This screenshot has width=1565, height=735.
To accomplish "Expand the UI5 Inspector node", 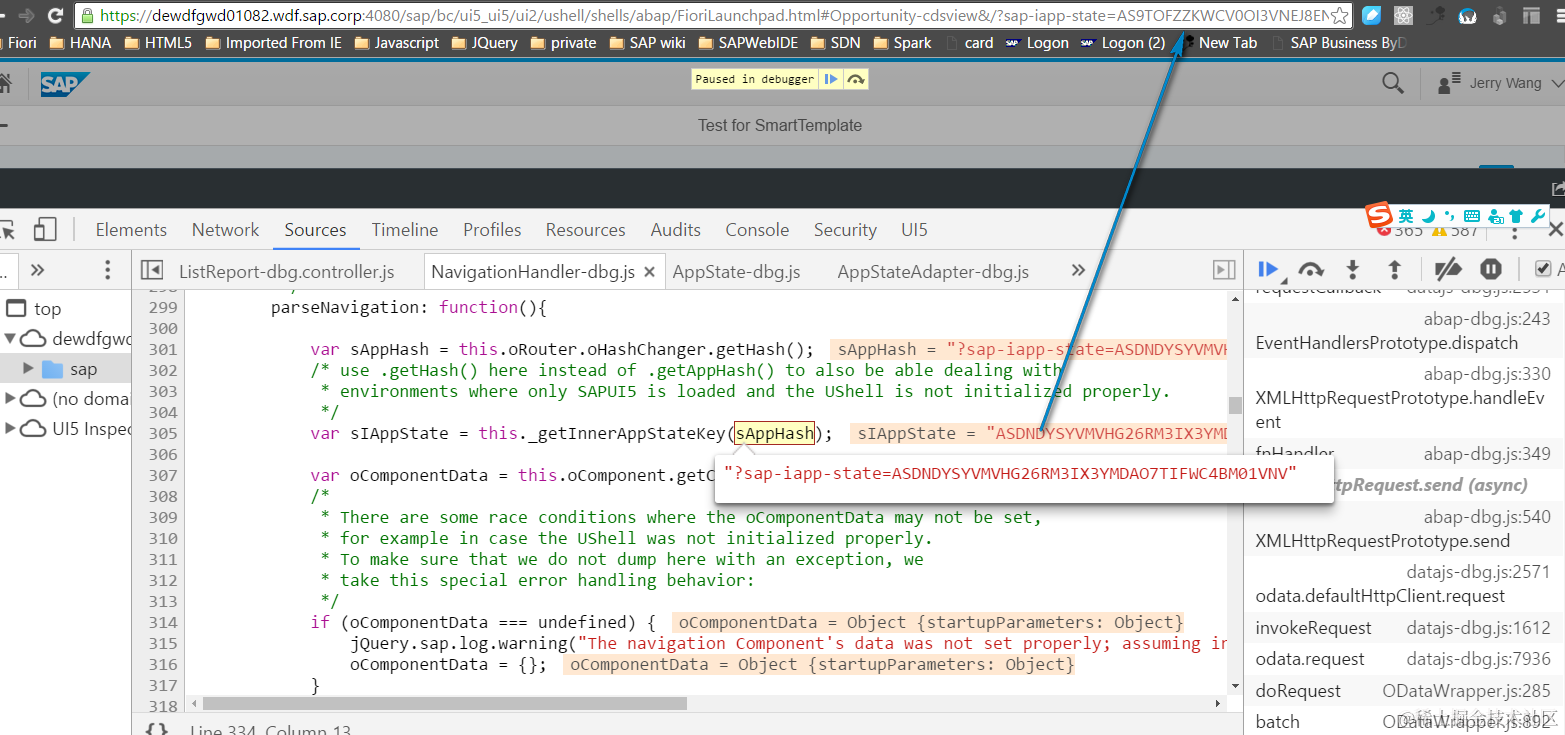I will pos(10,428).
